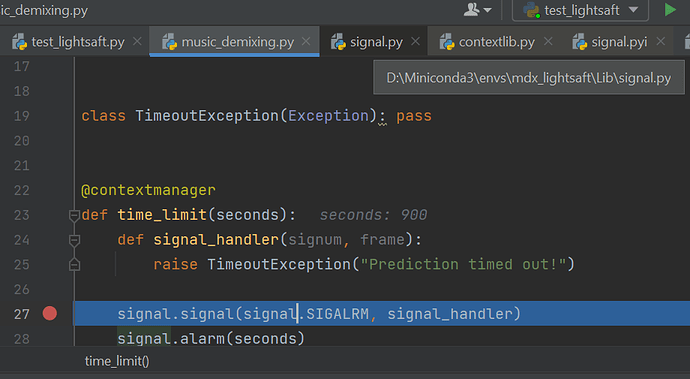Click the @contextmanager decorator

point(148,190)
